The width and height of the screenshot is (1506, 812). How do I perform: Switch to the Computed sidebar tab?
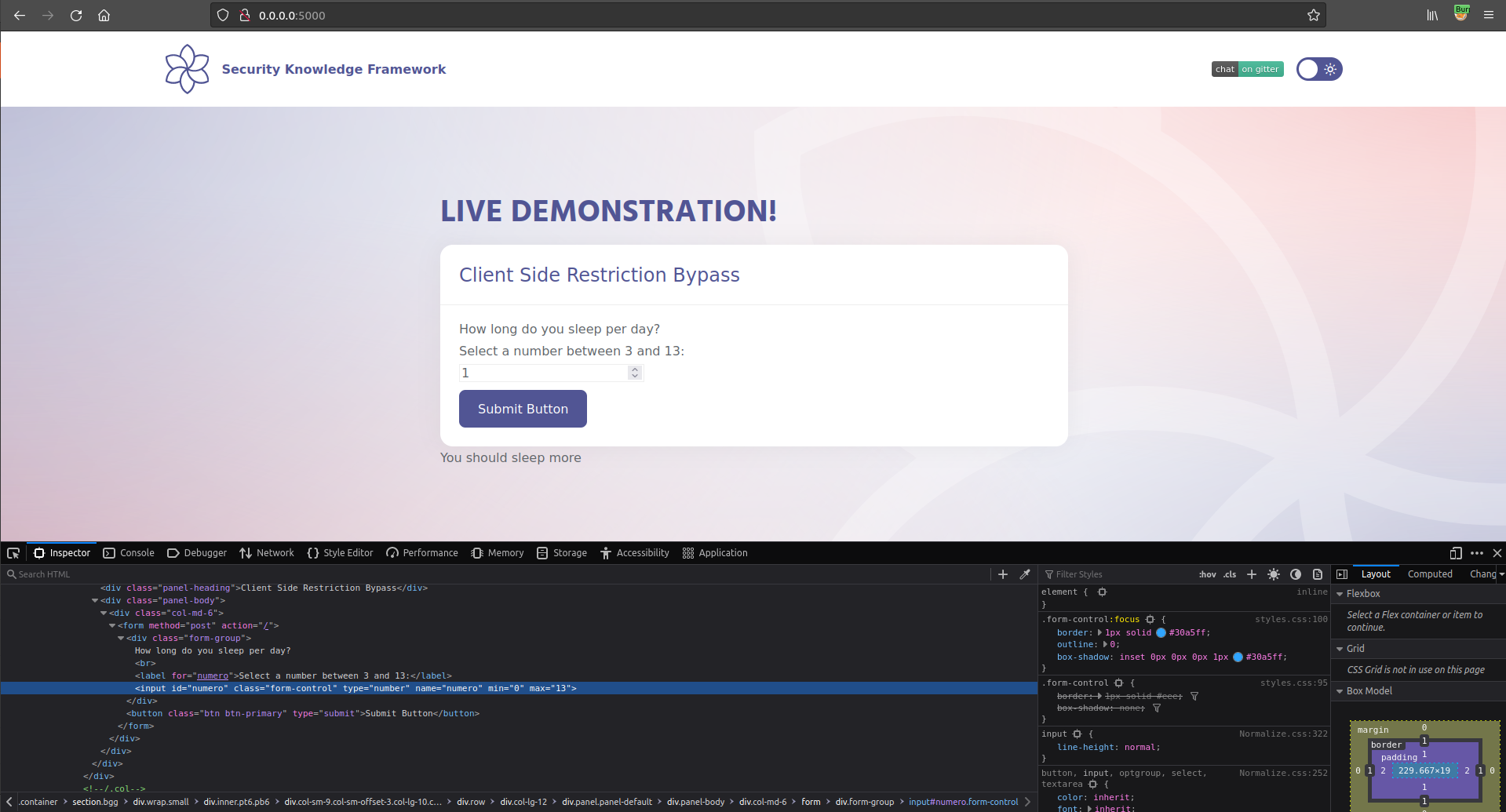tap(1430, 574)
